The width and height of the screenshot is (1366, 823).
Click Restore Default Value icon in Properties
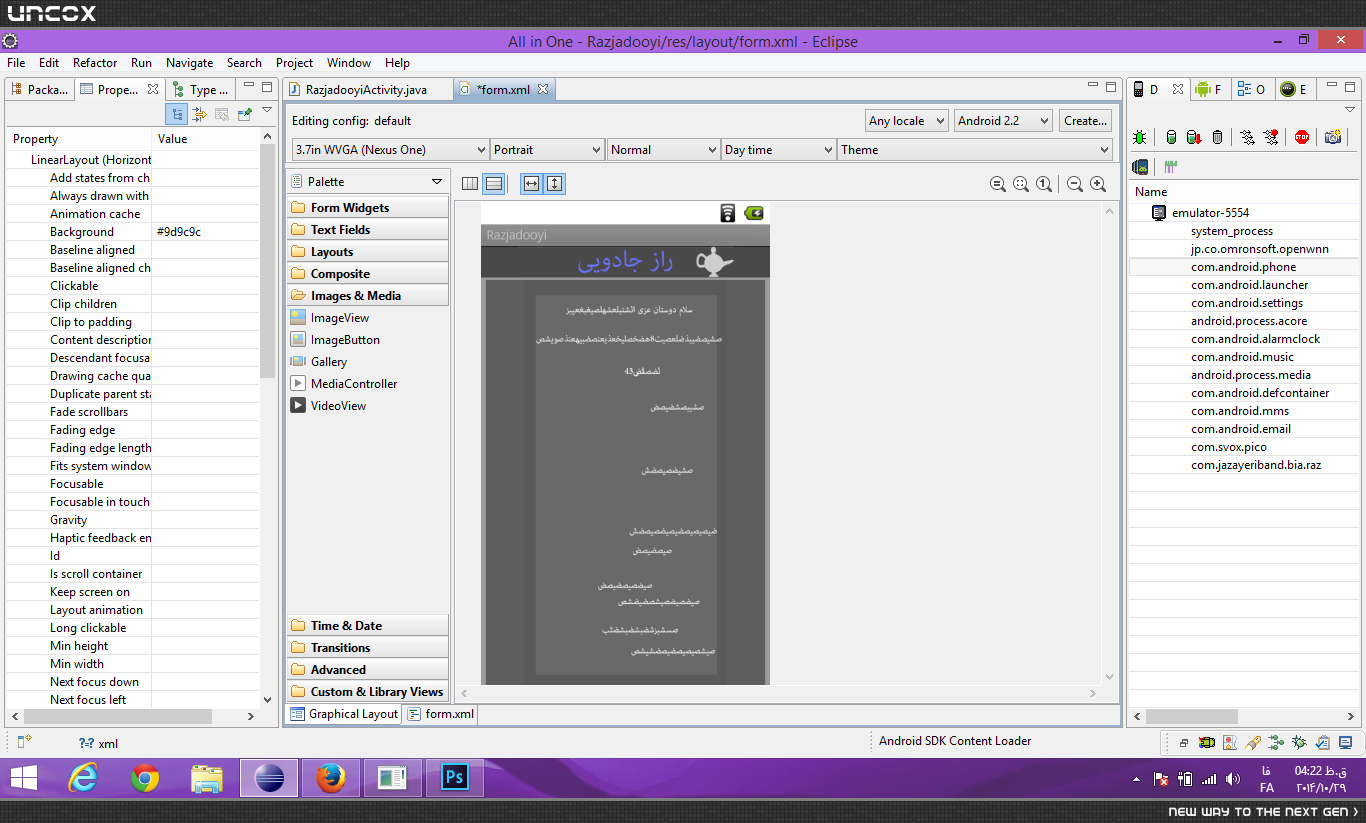click(222, 115)
